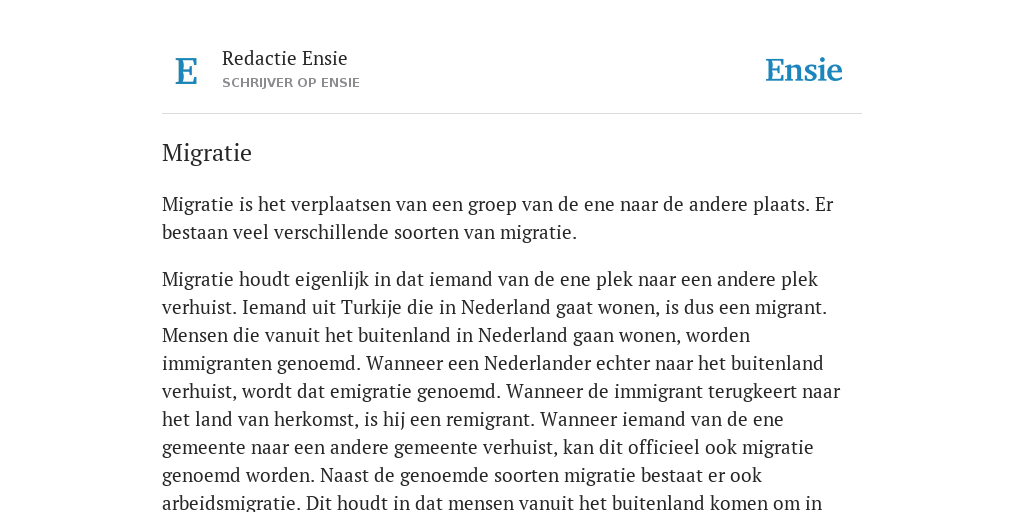Screen dimensions: 1024x512
Task: Click the Migratie article heading
Action: pyautogui.click(x=206, y=153)
